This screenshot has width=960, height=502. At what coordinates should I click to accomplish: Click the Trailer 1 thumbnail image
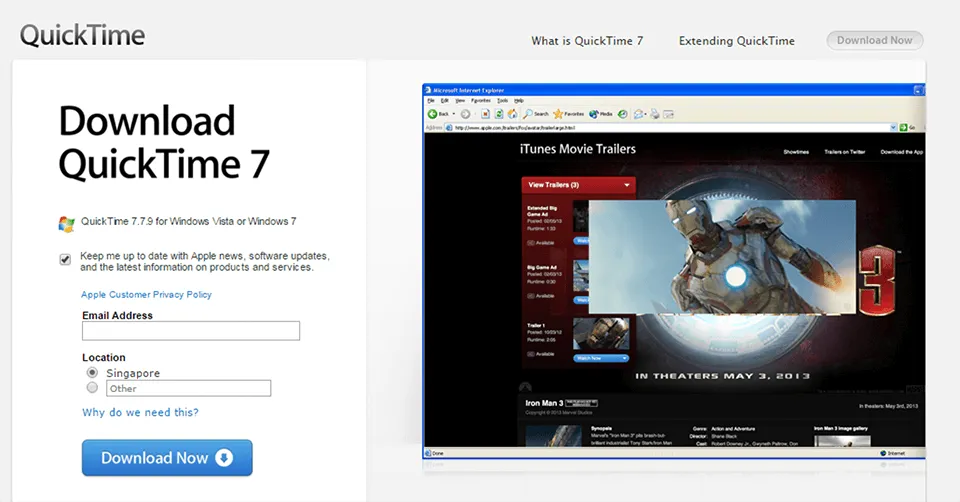[x=601, y=334]
